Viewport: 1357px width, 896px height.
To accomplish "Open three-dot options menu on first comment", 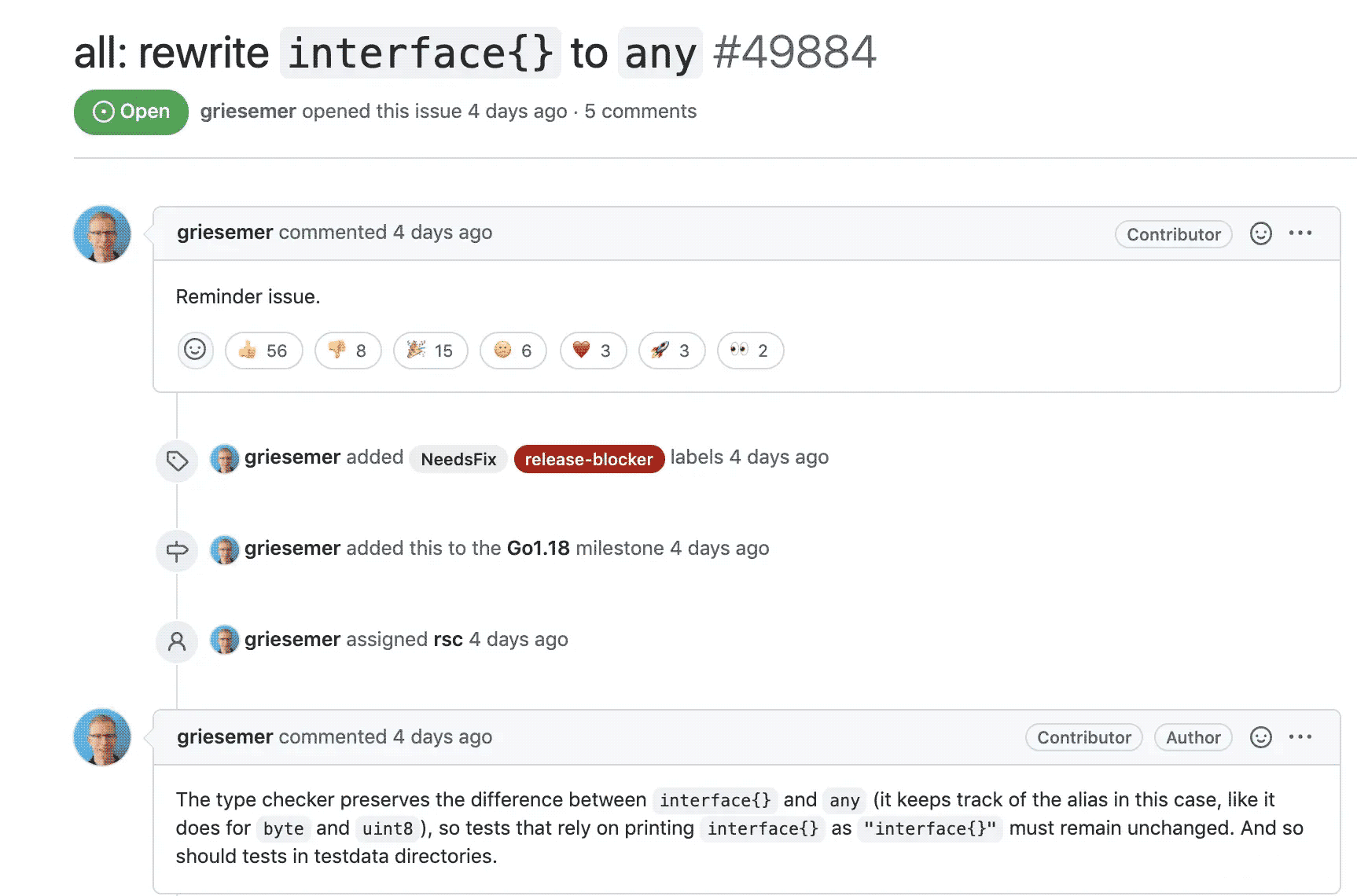I will click(x=1300, y=233).
